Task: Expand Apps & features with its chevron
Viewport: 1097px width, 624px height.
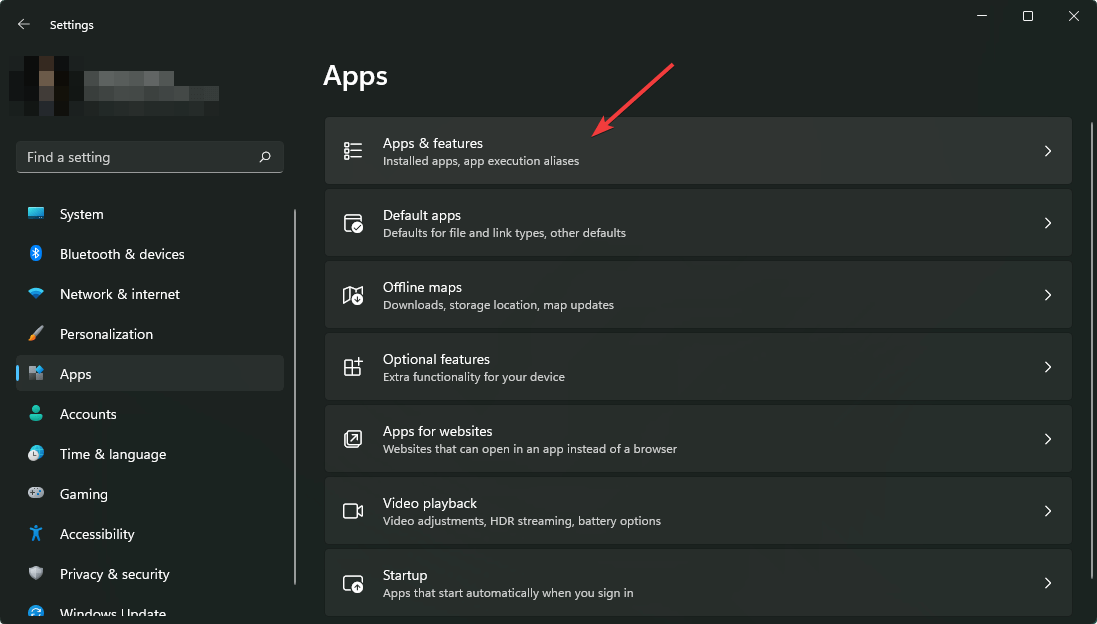Action: [x=1048, y=150]
